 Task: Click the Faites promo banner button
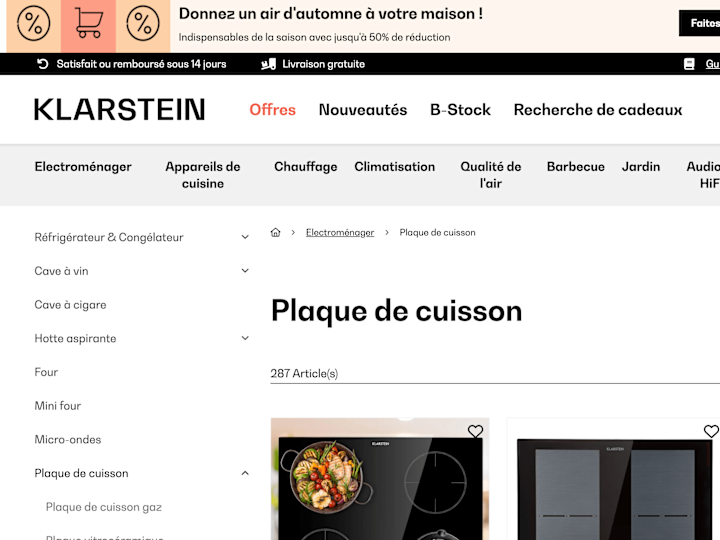point(699,23)
